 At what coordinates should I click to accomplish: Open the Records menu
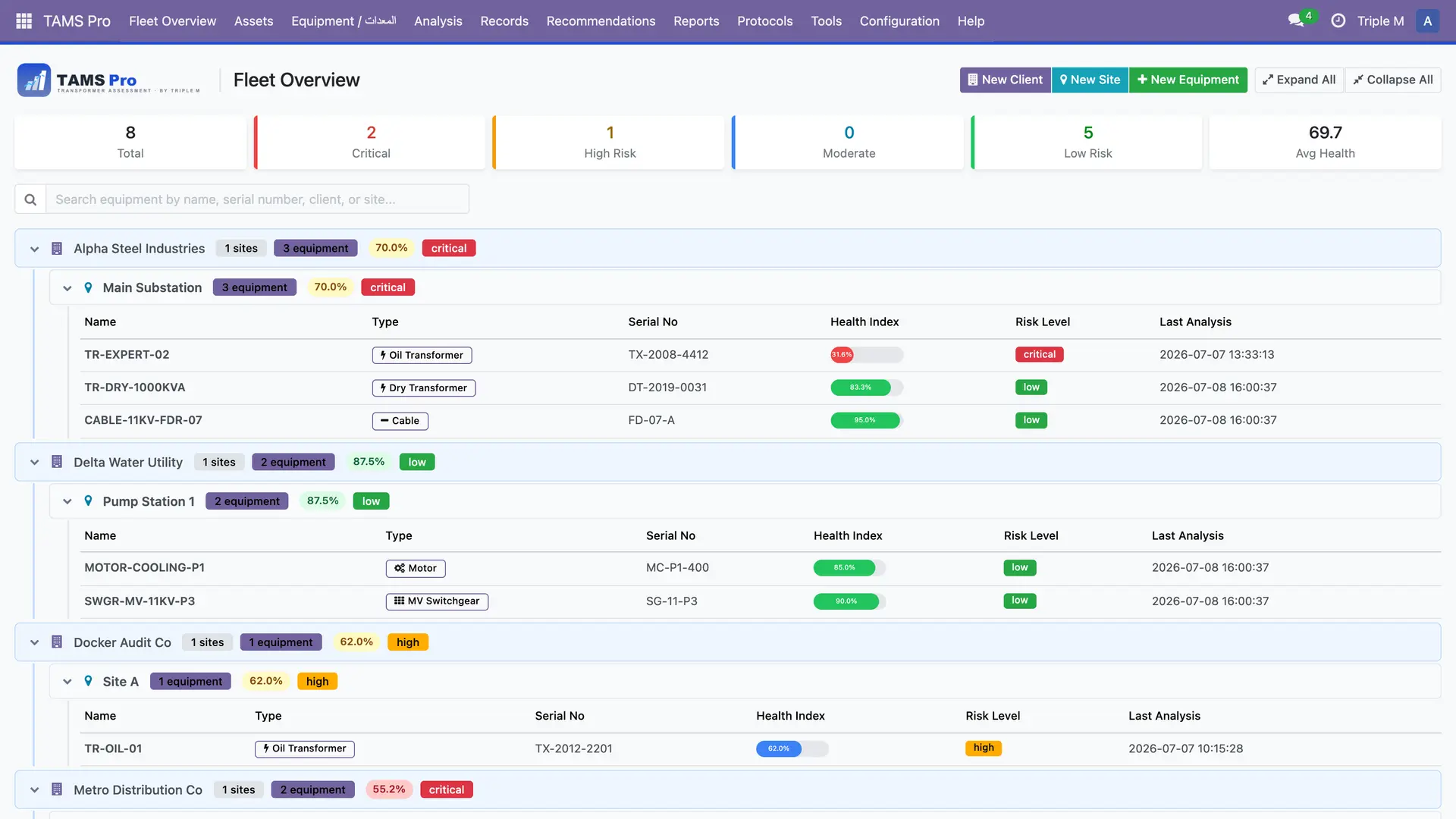coord(504,21)
